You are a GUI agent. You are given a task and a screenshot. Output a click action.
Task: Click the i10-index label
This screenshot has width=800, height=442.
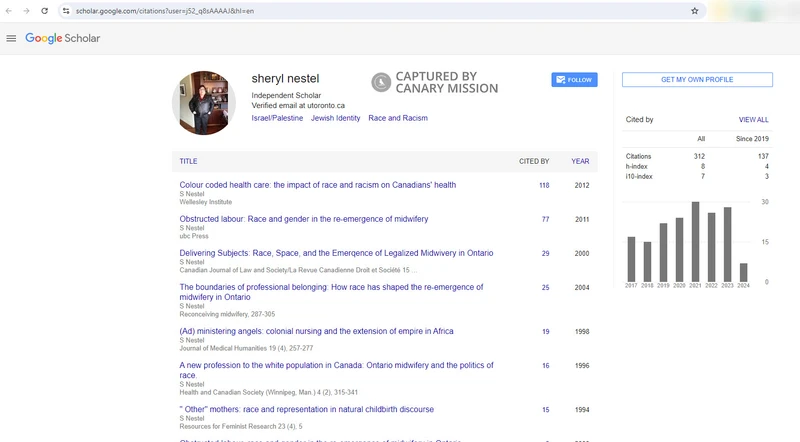tap(639, 177)
